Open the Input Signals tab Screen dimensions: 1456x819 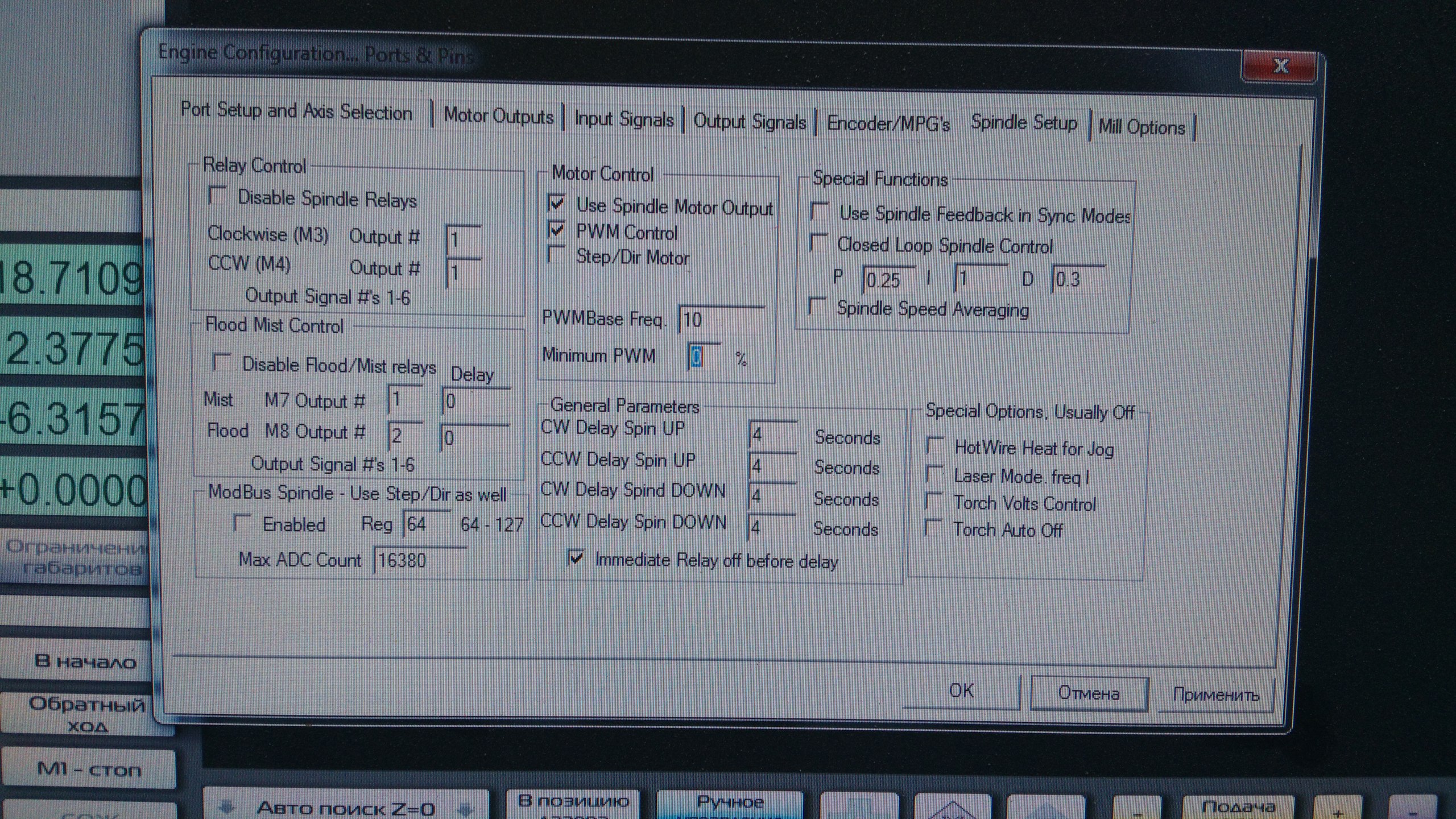click(x=623, y=119)
